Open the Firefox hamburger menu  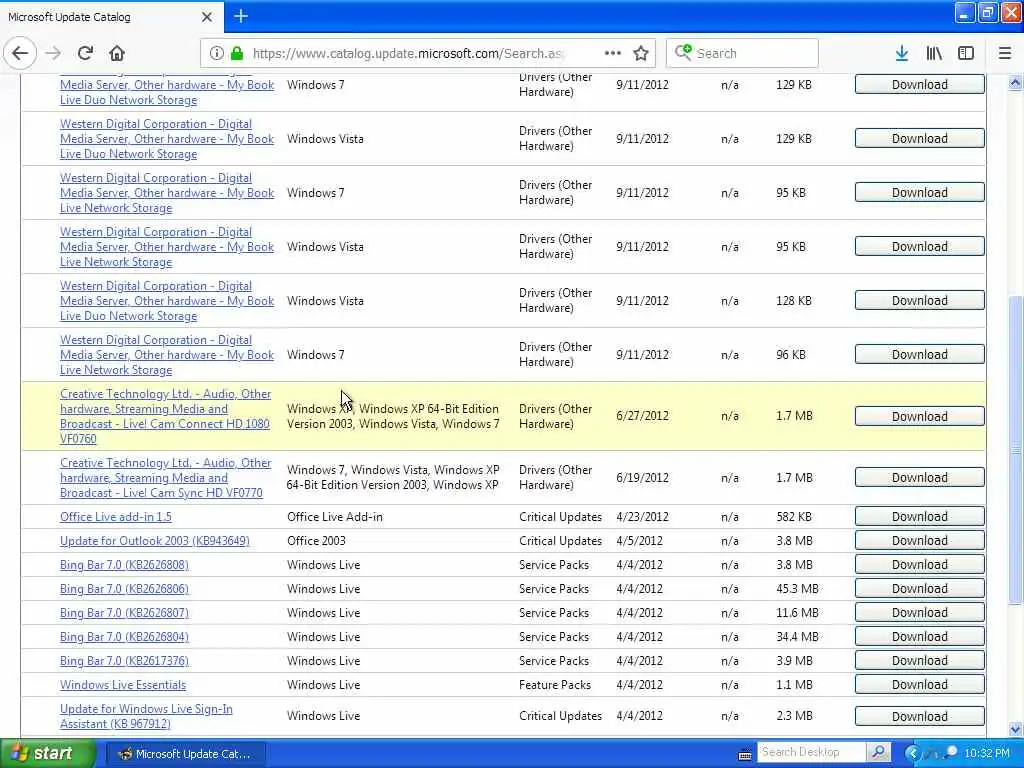tap(1005, 54)
